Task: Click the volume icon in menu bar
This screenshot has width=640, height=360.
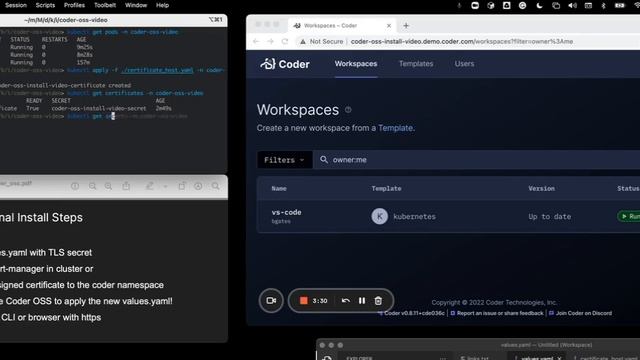Action: (572, 5)
